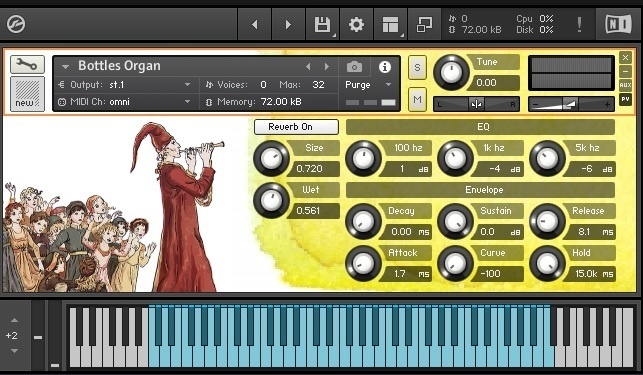Click the Hold value 15.0k ms
This screenshot has height=375, width=643.
[591, 274]
